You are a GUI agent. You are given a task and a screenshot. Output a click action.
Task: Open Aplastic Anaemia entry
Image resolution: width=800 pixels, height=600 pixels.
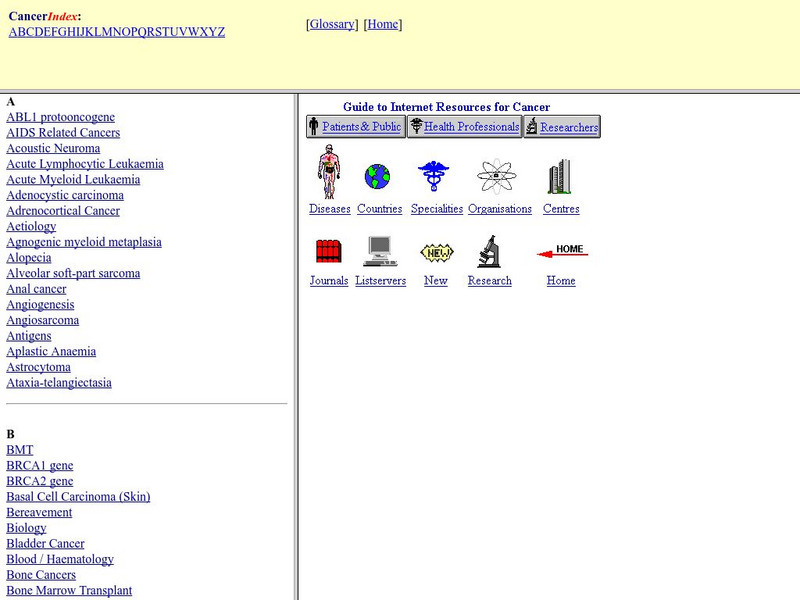point(51,352)
